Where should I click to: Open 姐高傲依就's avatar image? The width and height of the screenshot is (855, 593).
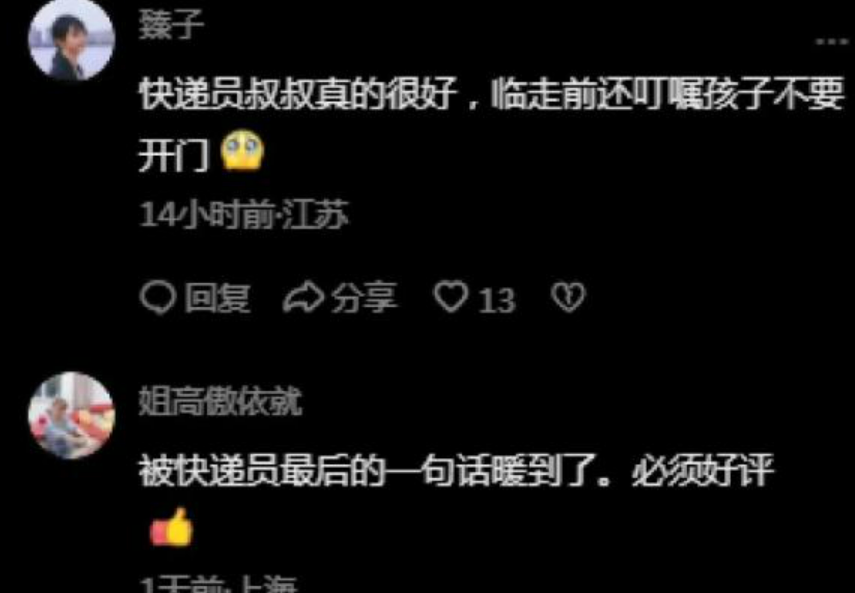[x=71, y=415]
